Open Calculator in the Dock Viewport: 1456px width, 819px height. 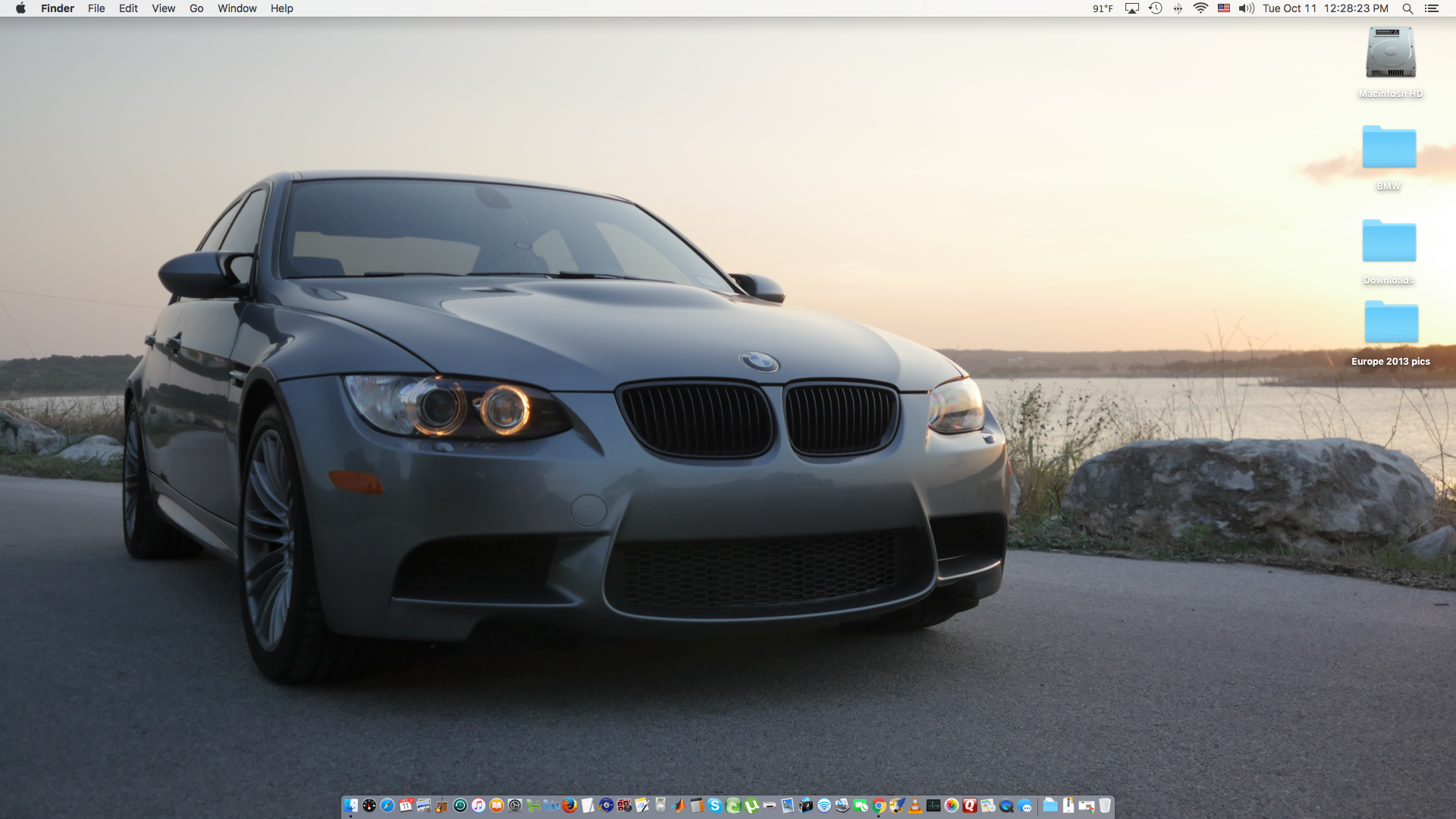(x=697, y=805)
